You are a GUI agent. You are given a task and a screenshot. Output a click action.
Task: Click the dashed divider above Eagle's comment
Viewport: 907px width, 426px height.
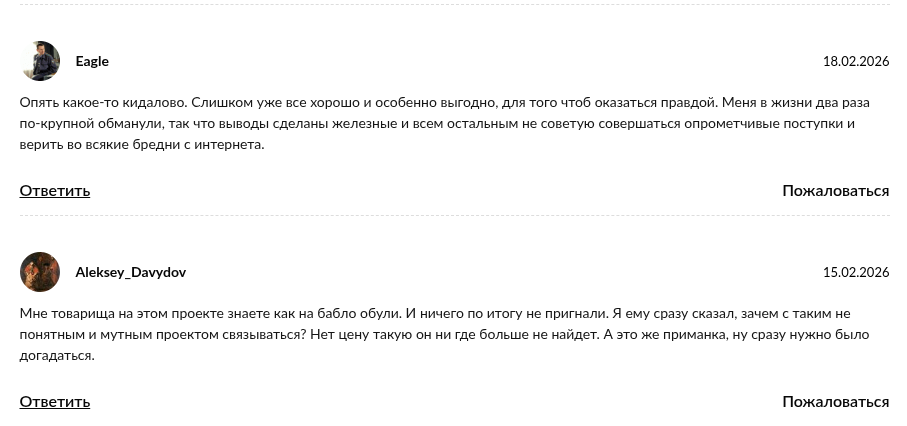tap(454, 5)
